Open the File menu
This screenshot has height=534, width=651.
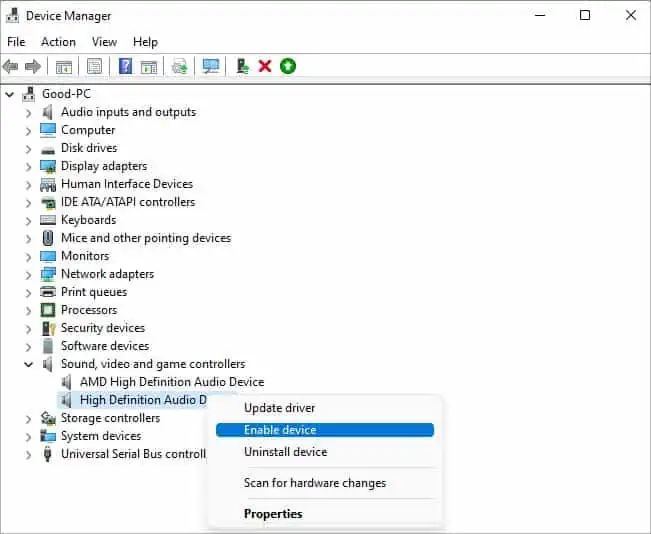point(16,42)
